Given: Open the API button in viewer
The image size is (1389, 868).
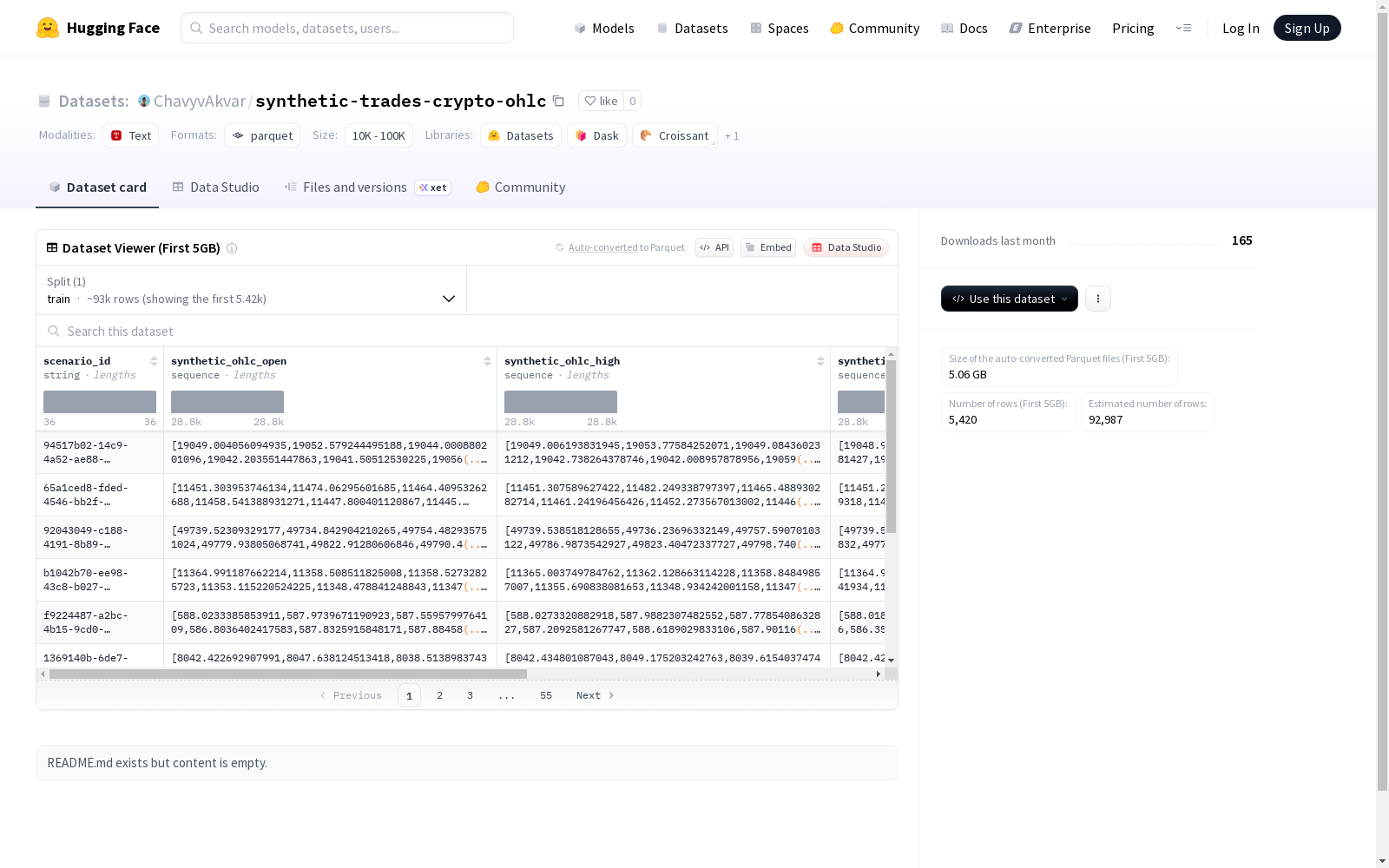Looking at the screenshot, I should coord(714,247).
